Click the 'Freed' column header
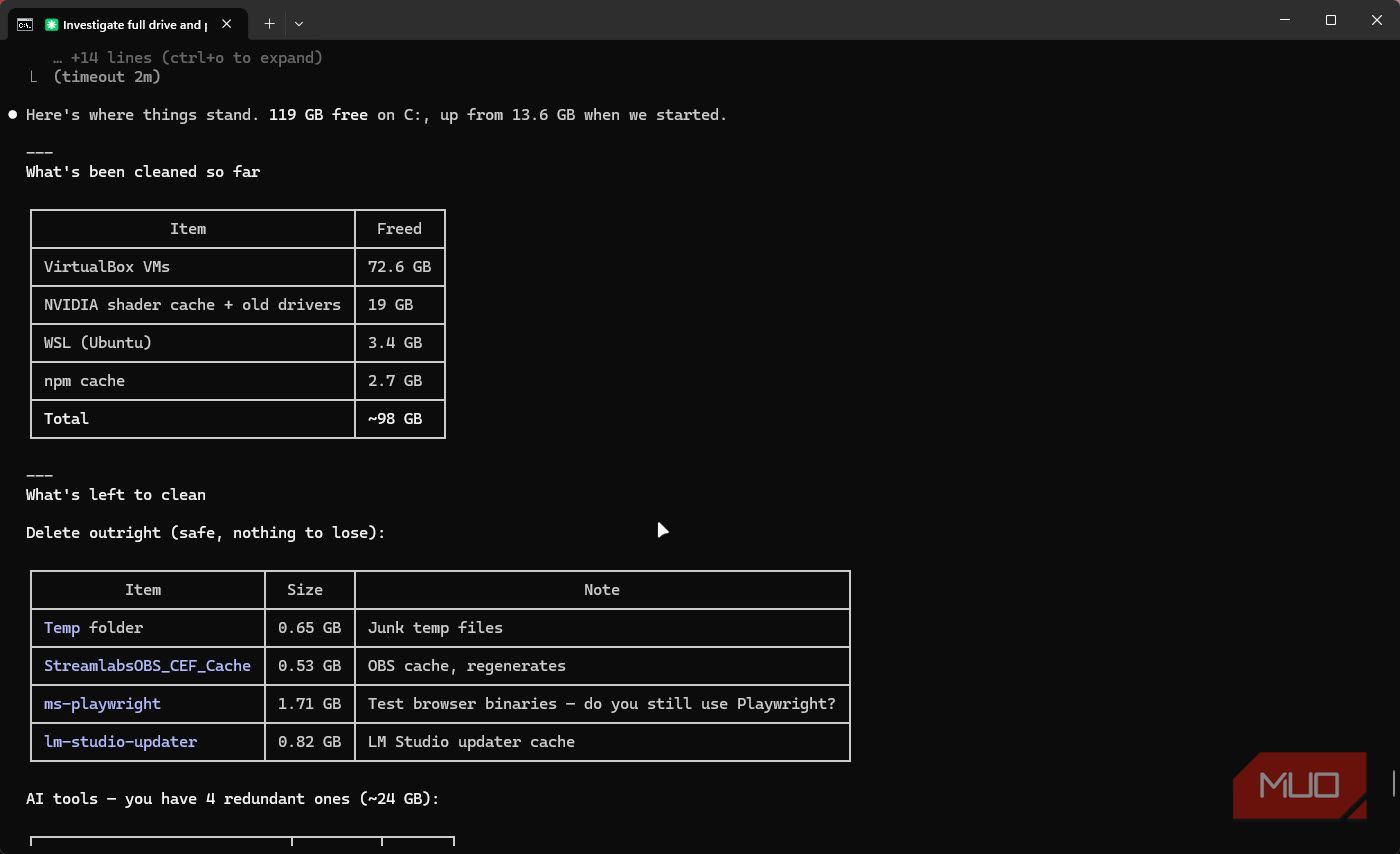 click(399, 229)
